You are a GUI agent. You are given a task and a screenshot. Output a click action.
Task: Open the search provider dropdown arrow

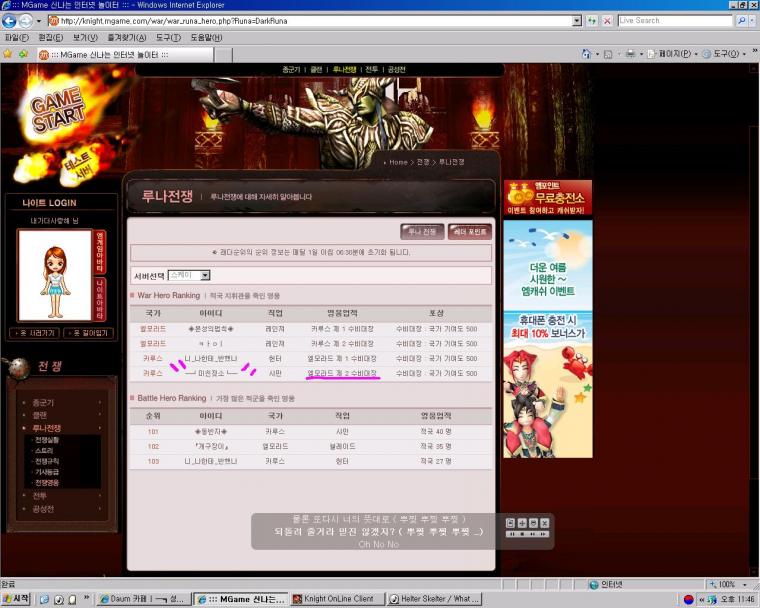(752, 21)
